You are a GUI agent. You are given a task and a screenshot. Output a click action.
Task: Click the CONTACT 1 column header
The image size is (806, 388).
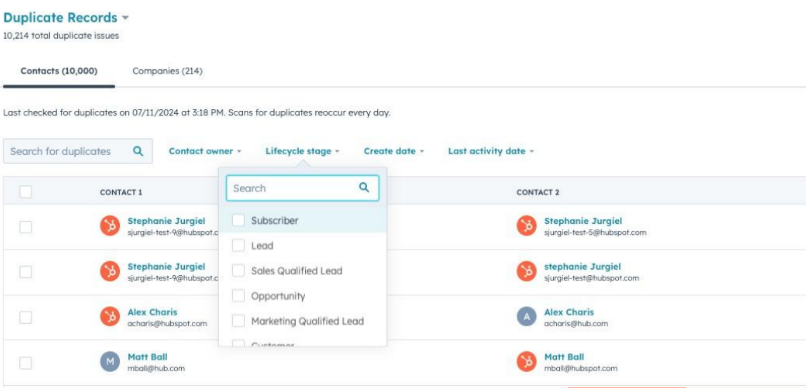(121, 192)
